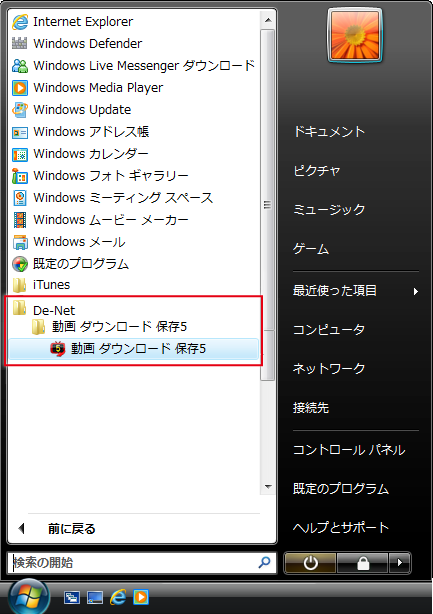Click the lock button
The width and height of the screenshot is (433, 614).
tap(363, 563)
